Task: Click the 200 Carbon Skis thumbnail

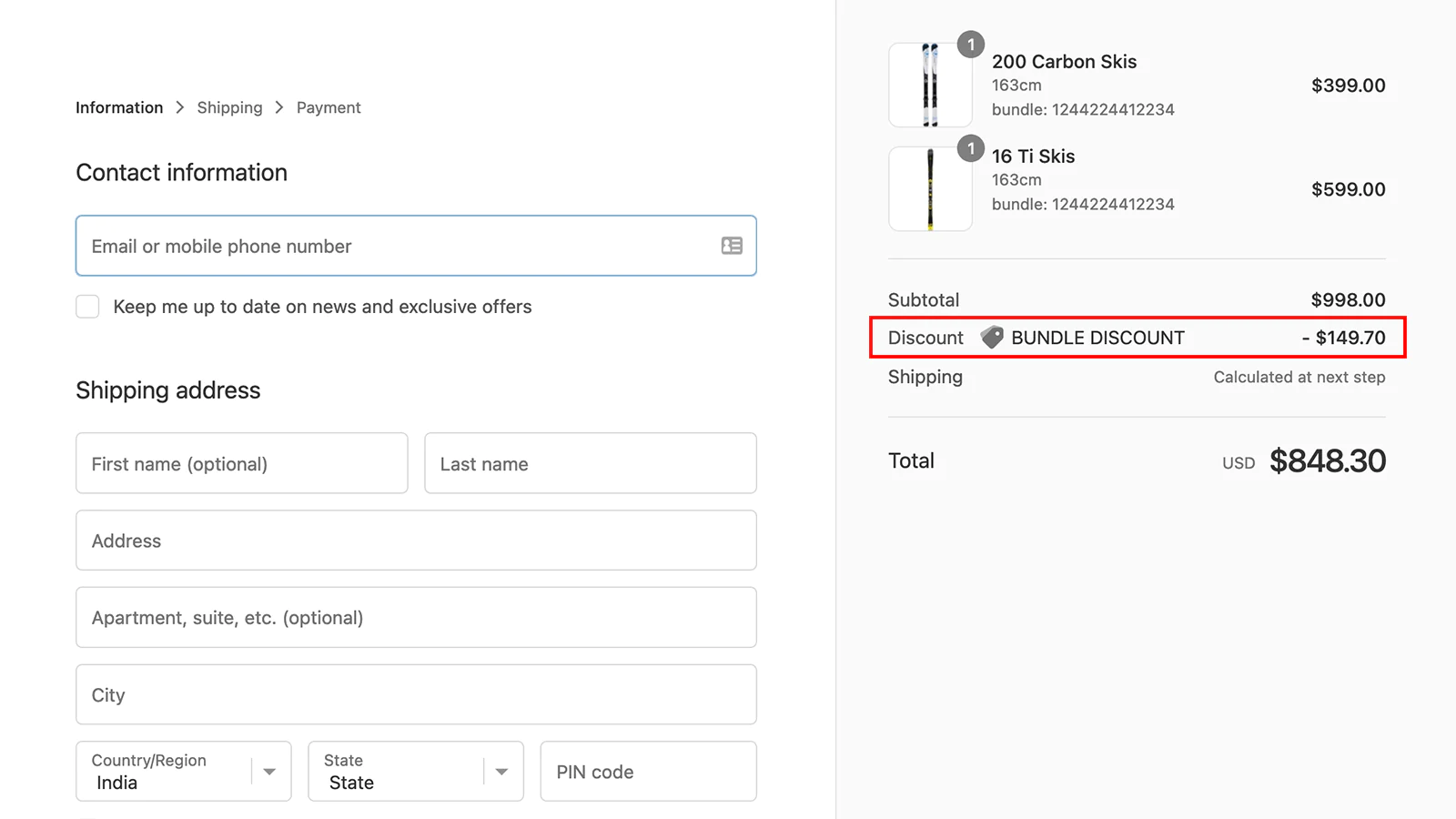Action: pyautogui.click(x=929, y=86)
